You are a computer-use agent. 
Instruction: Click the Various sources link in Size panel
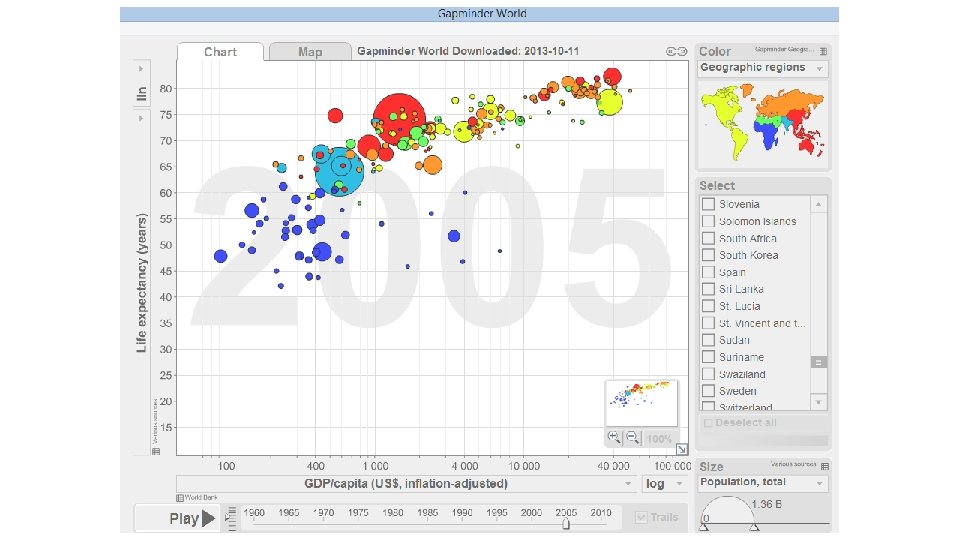coord(793,464)
